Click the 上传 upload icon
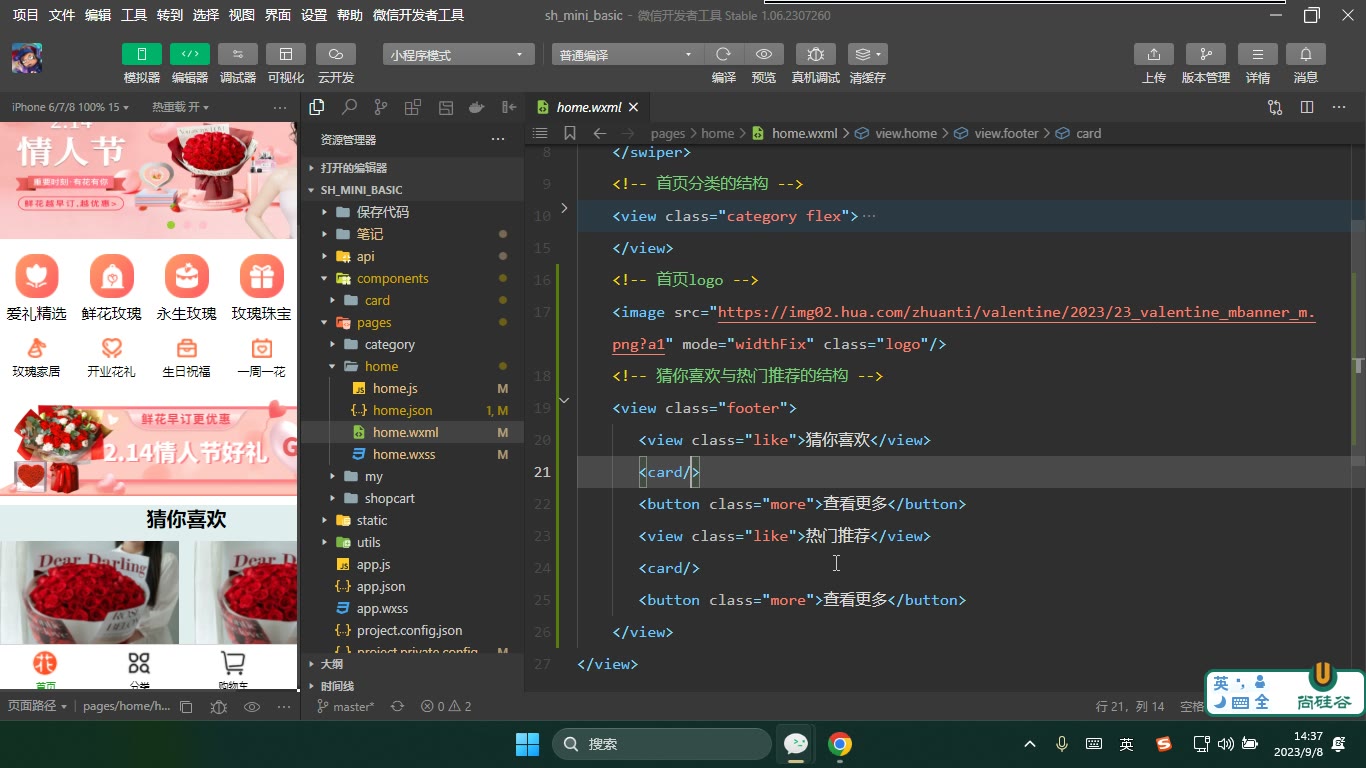 pyautogui.click(x=1154, y=54)
